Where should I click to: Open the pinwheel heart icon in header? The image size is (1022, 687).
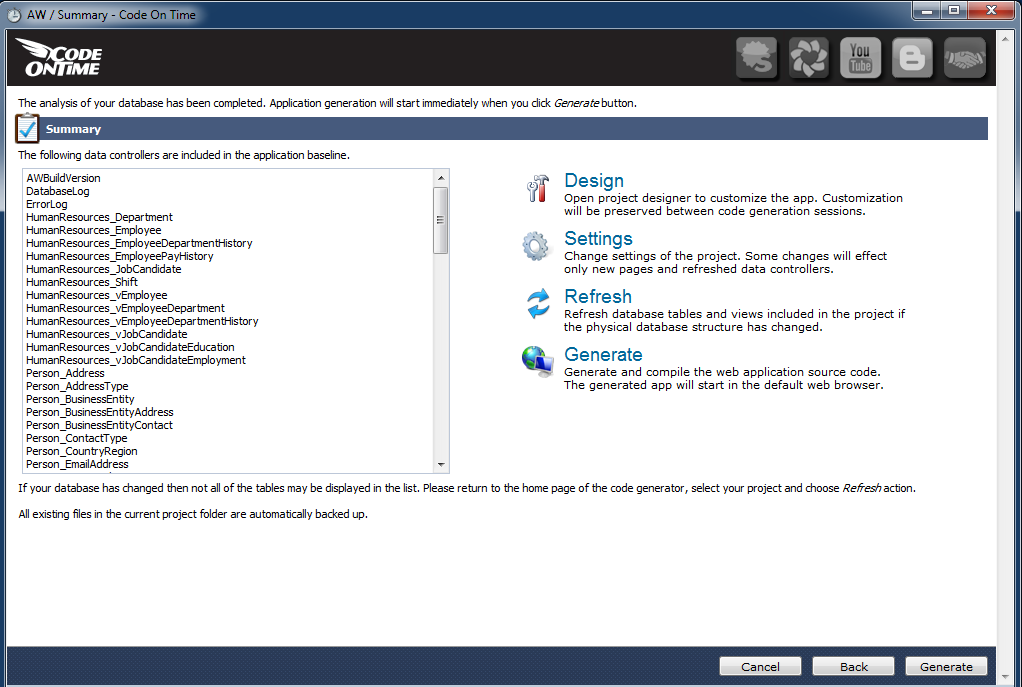point(808,58)
